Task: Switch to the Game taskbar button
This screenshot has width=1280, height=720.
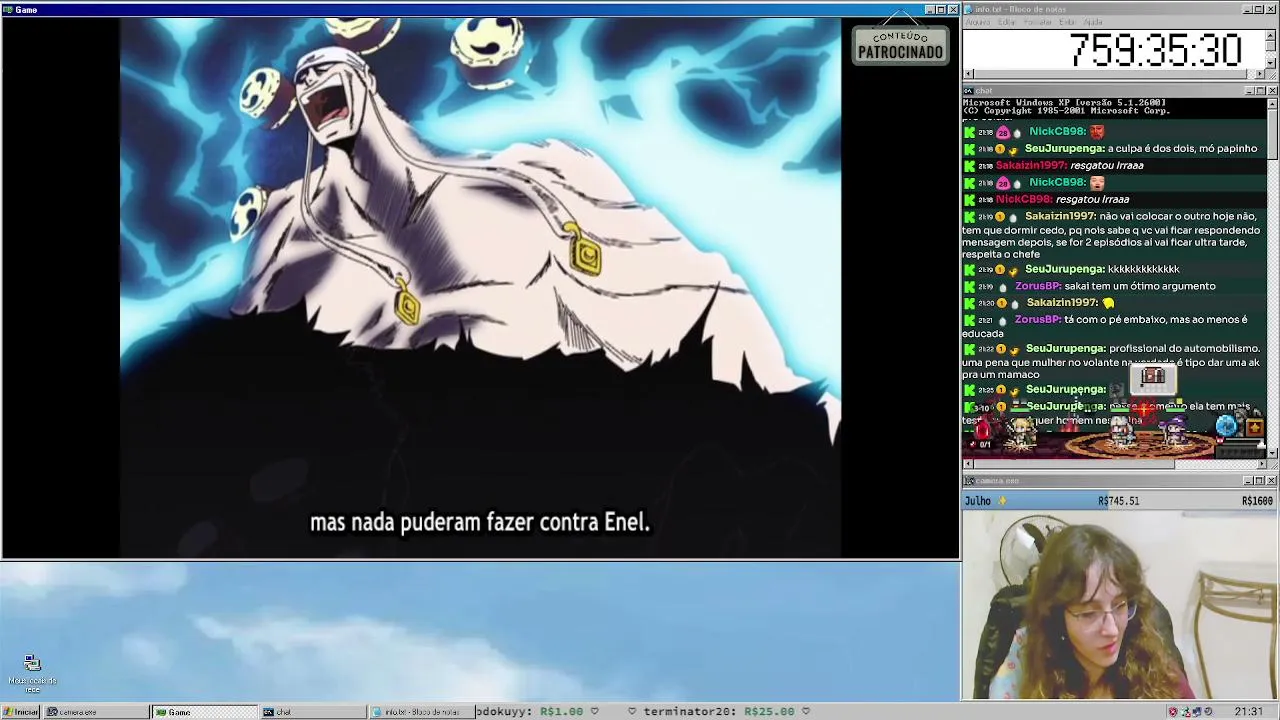Action: coord(204,712)
